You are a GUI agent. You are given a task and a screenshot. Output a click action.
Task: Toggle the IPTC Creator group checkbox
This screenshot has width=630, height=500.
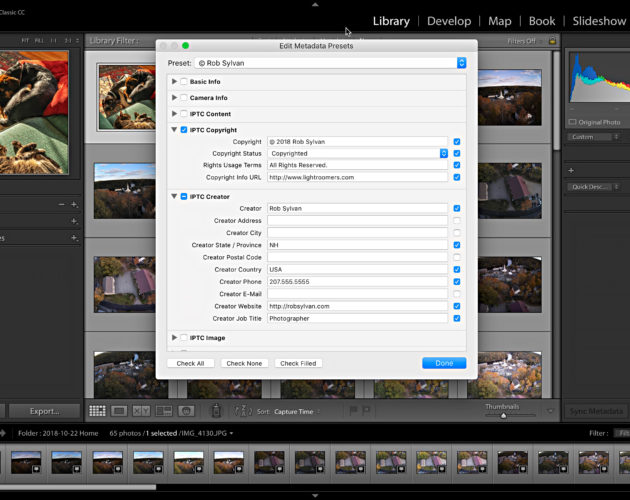point(184,197)
